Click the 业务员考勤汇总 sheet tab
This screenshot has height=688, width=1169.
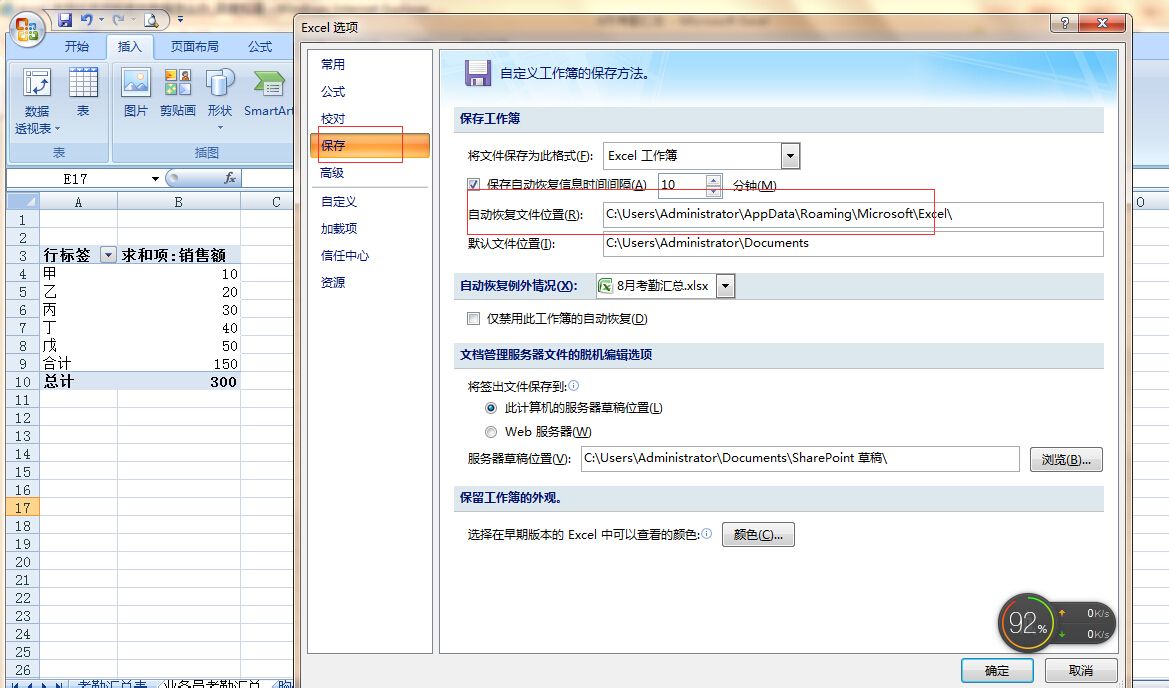coord(212,683)
